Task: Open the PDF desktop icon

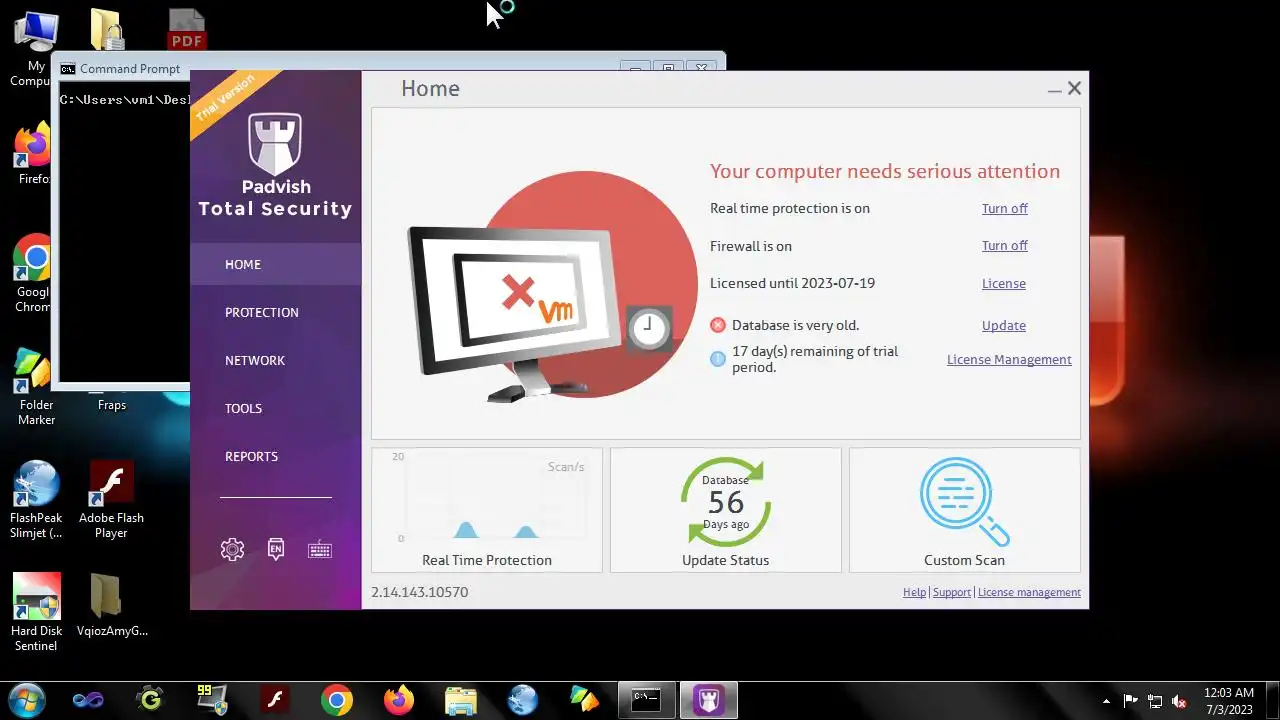Action: coord(187,30)
